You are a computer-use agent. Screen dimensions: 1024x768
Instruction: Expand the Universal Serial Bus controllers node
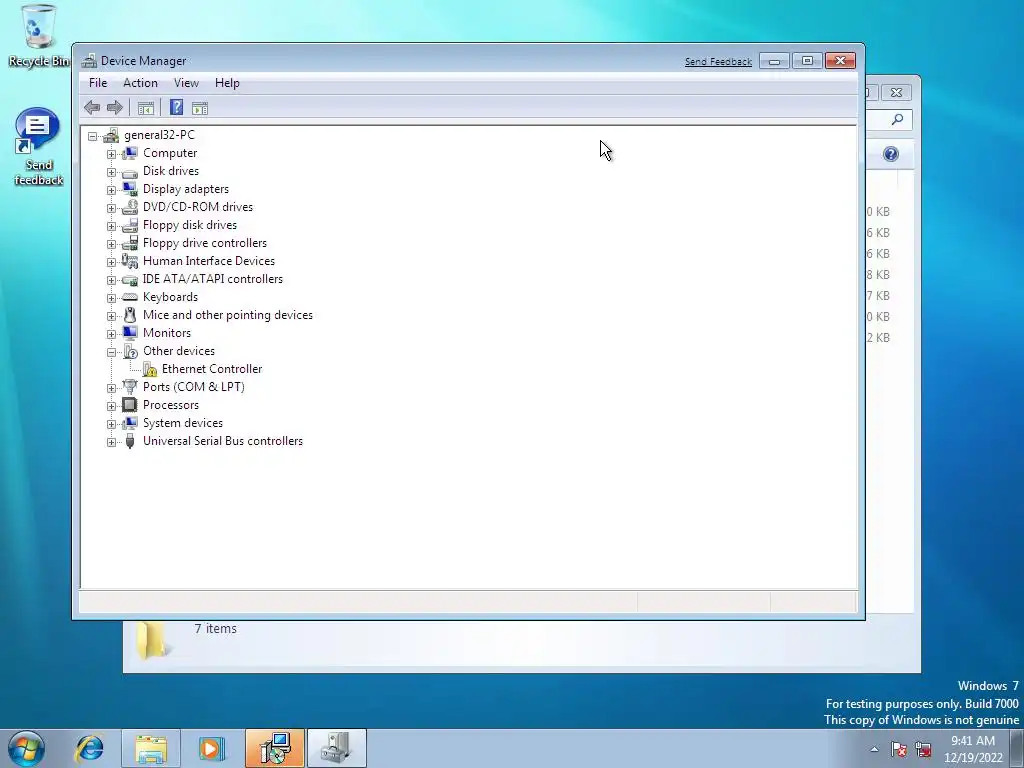coord(112,442)
